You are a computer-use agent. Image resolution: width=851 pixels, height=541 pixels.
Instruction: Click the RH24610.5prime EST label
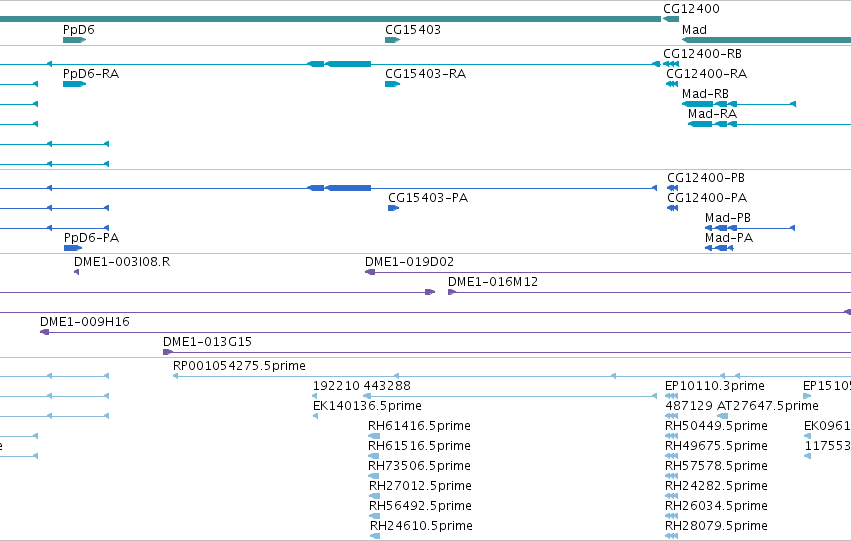click(x=421, y=527)
